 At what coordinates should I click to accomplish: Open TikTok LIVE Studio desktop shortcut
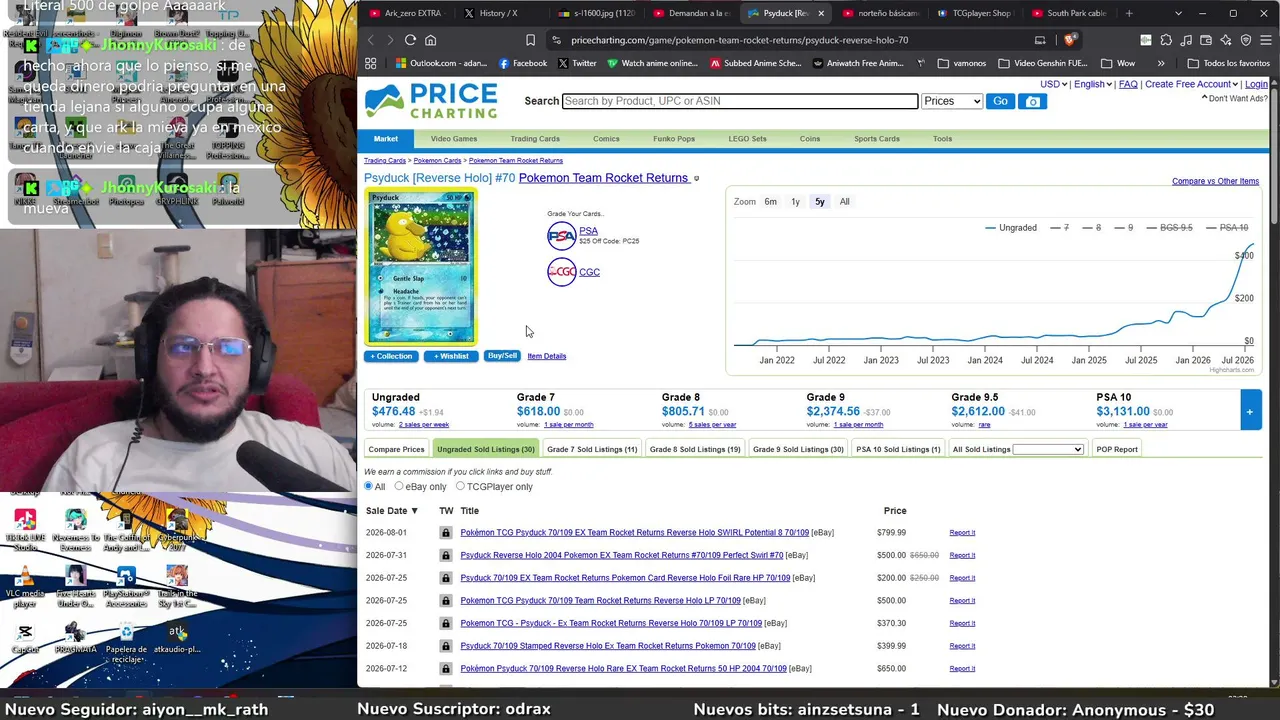click(x=25, y=530)
